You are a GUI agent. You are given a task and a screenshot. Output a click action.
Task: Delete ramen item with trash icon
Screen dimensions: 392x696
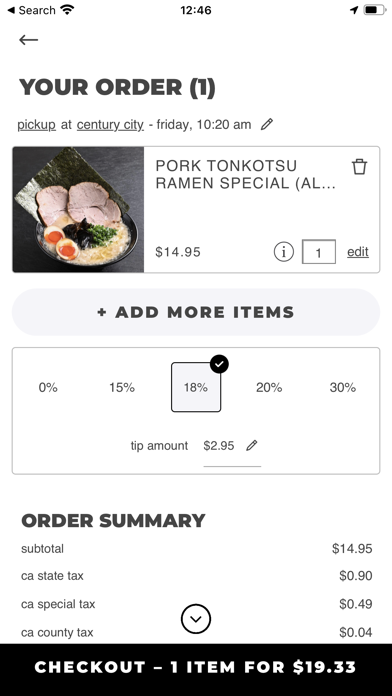point(359,167)
